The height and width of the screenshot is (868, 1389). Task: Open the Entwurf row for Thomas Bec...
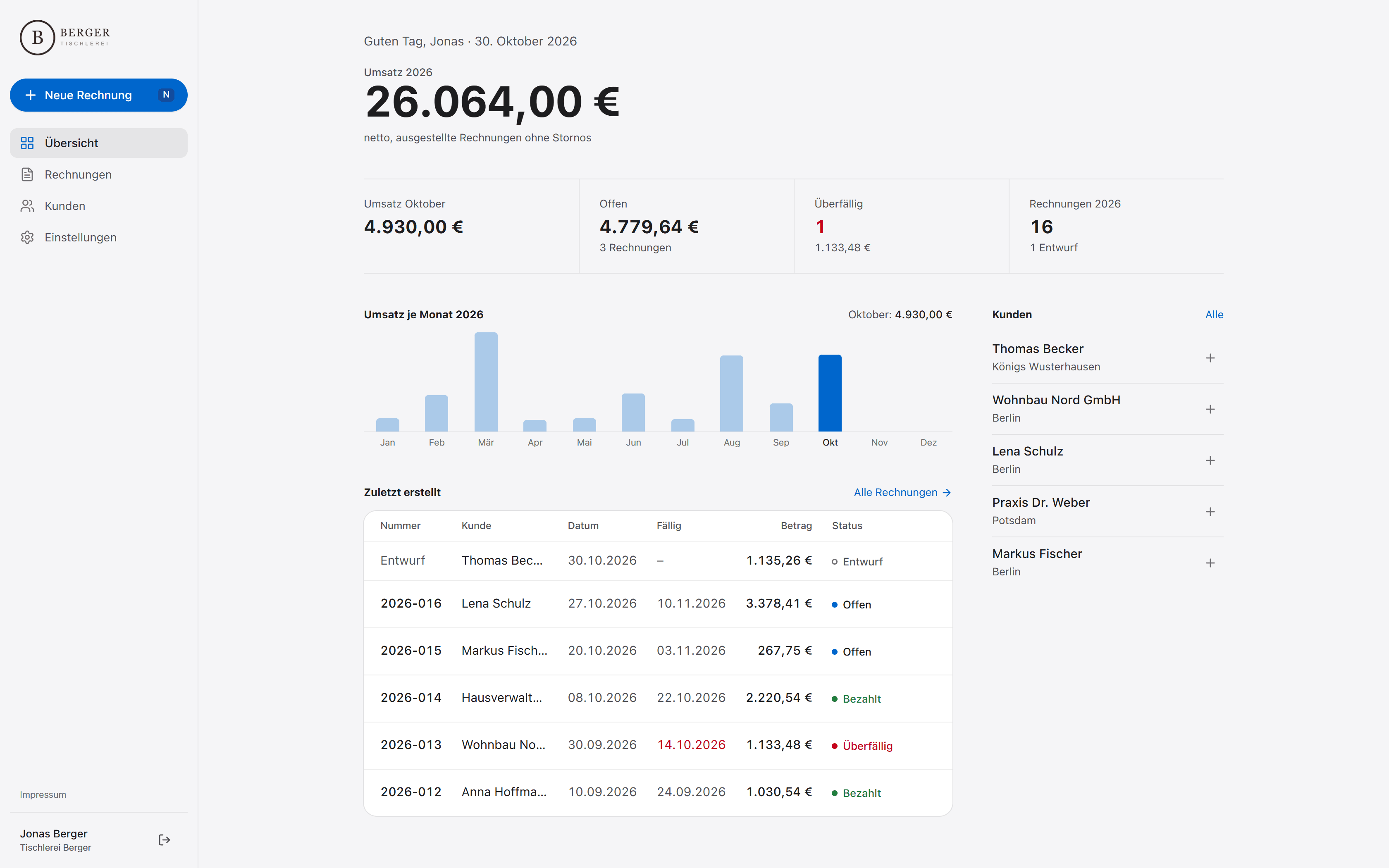tap(658, 561)
